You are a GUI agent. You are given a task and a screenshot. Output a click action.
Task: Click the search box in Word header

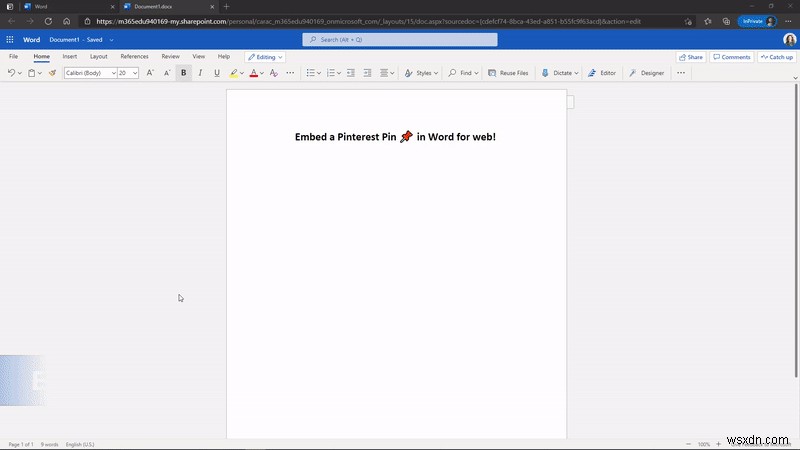pos(399,39)
